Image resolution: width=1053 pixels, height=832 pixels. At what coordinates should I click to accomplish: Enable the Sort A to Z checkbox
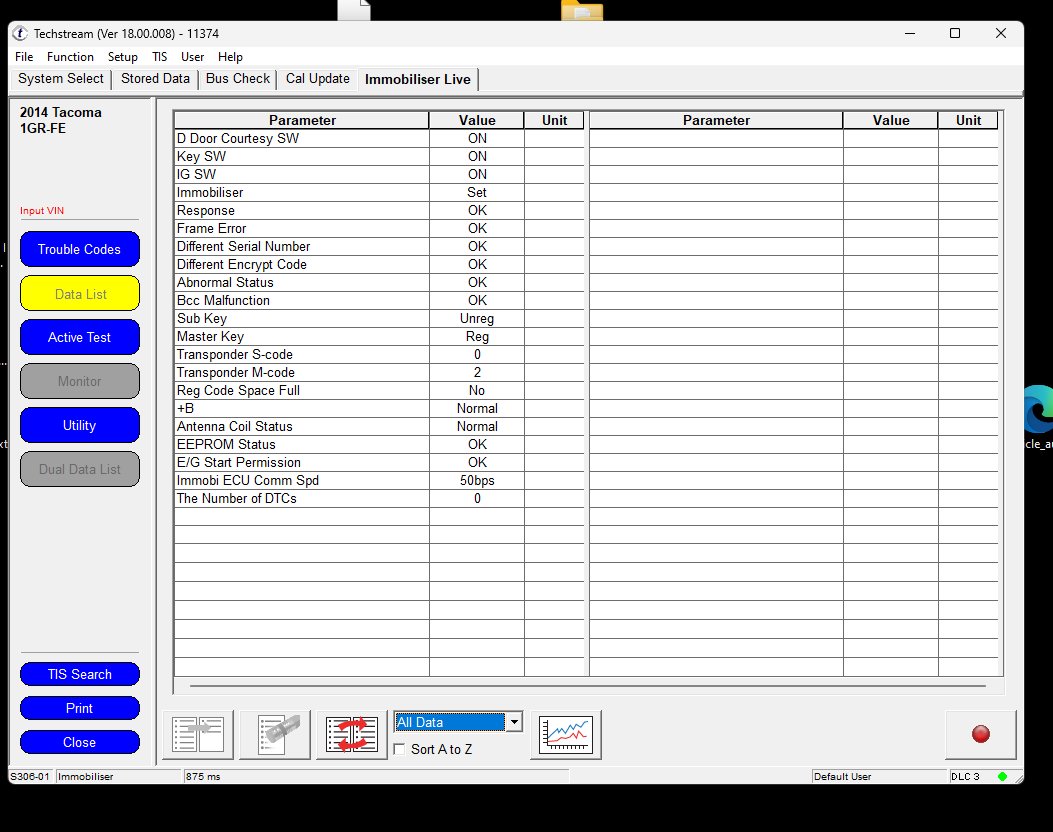(400, 749)
